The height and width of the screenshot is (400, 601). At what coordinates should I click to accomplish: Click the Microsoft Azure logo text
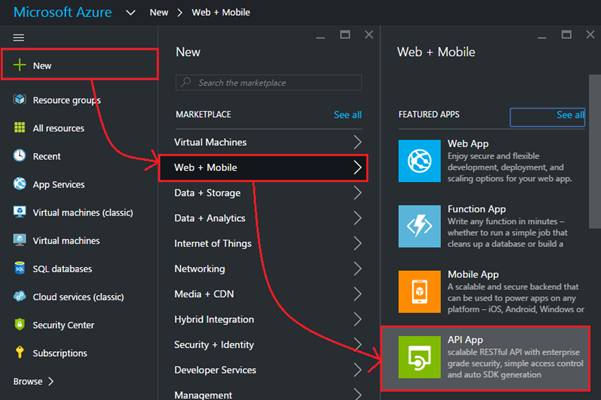click(x=62, y=12)
